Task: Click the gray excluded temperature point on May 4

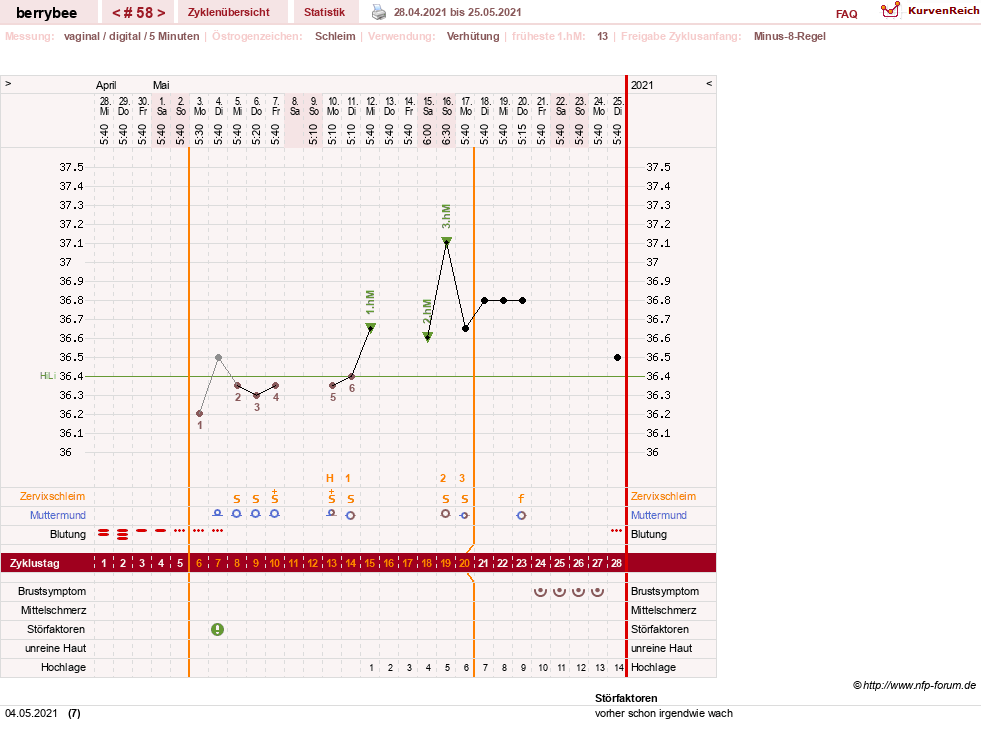Action: click(218, 357)
